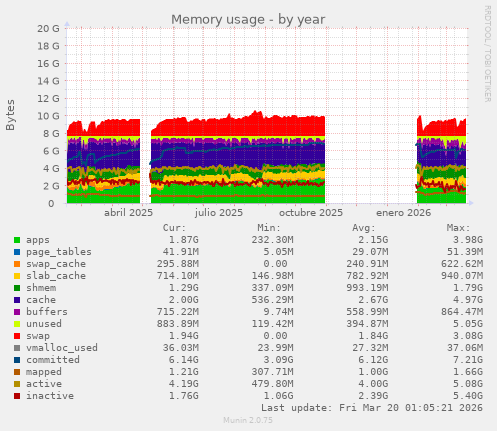
Task: Click the 'Min:' column header
Action: 269,228
